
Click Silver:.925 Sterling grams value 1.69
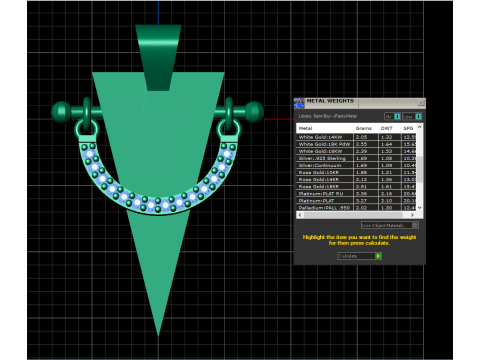pyautogui.click(x=366, y=158)
